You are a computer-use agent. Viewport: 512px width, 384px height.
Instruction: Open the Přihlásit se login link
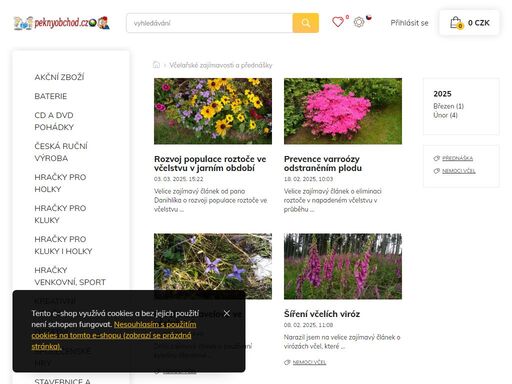(409, 23)
